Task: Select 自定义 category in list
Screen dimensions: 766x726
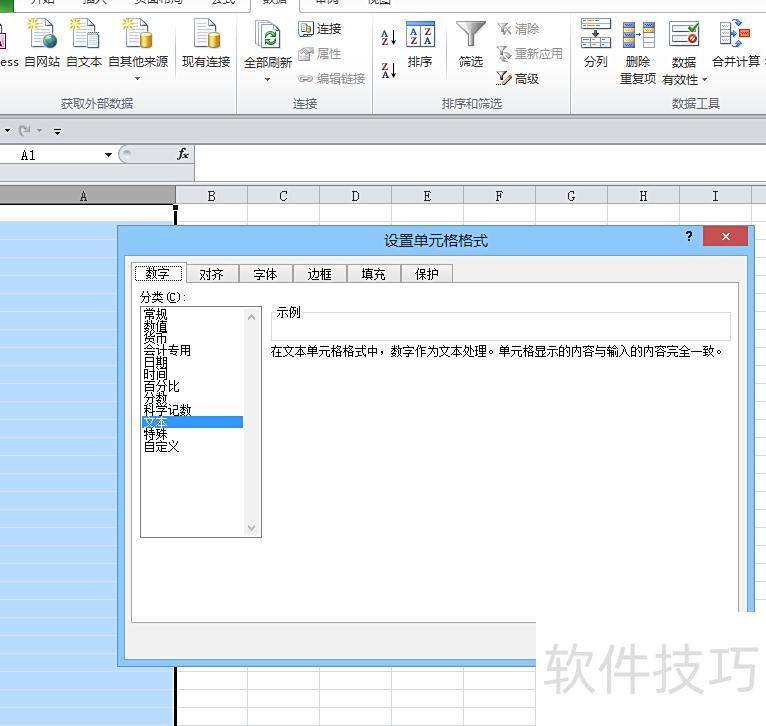Action: [x=192, y=446]
